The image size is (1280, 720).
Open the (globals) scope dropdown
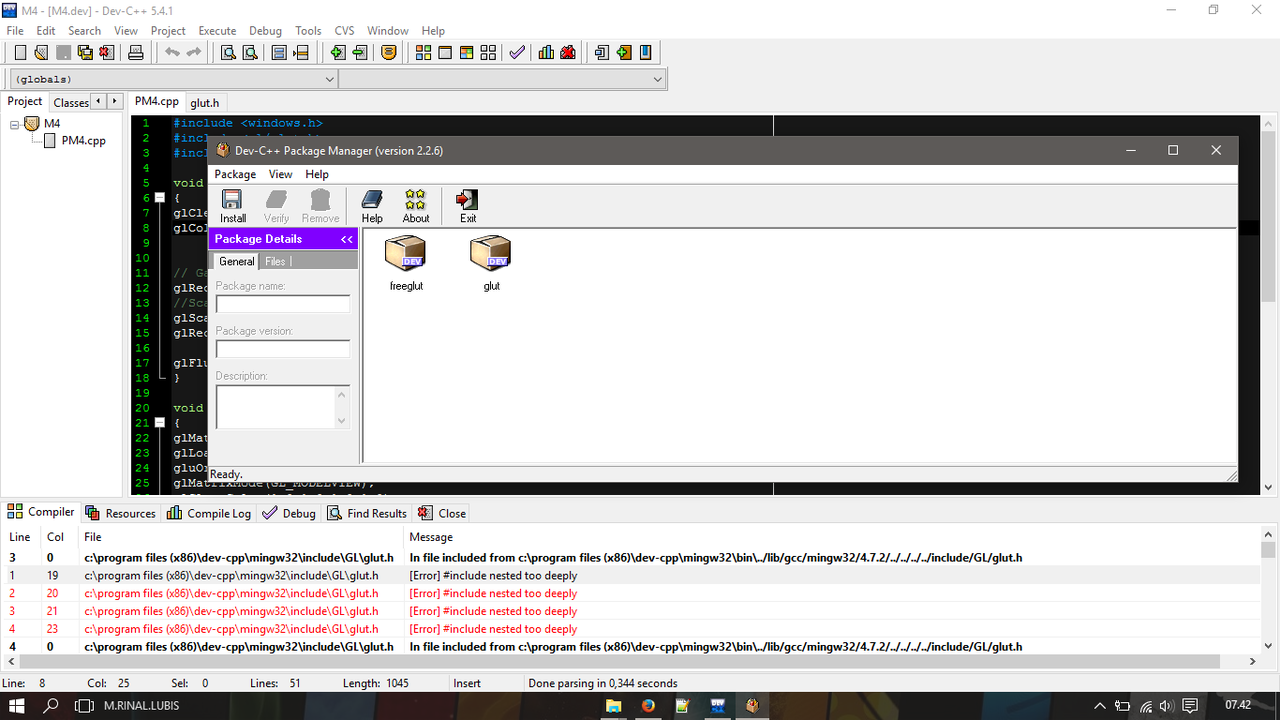[174, 79]
